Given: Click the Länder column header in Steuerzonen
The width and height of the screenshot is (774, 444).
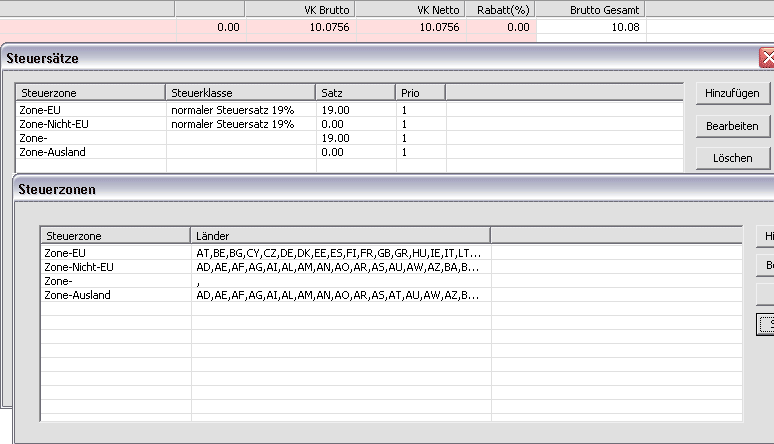Looking at the screenshot, I should point(340,235).
